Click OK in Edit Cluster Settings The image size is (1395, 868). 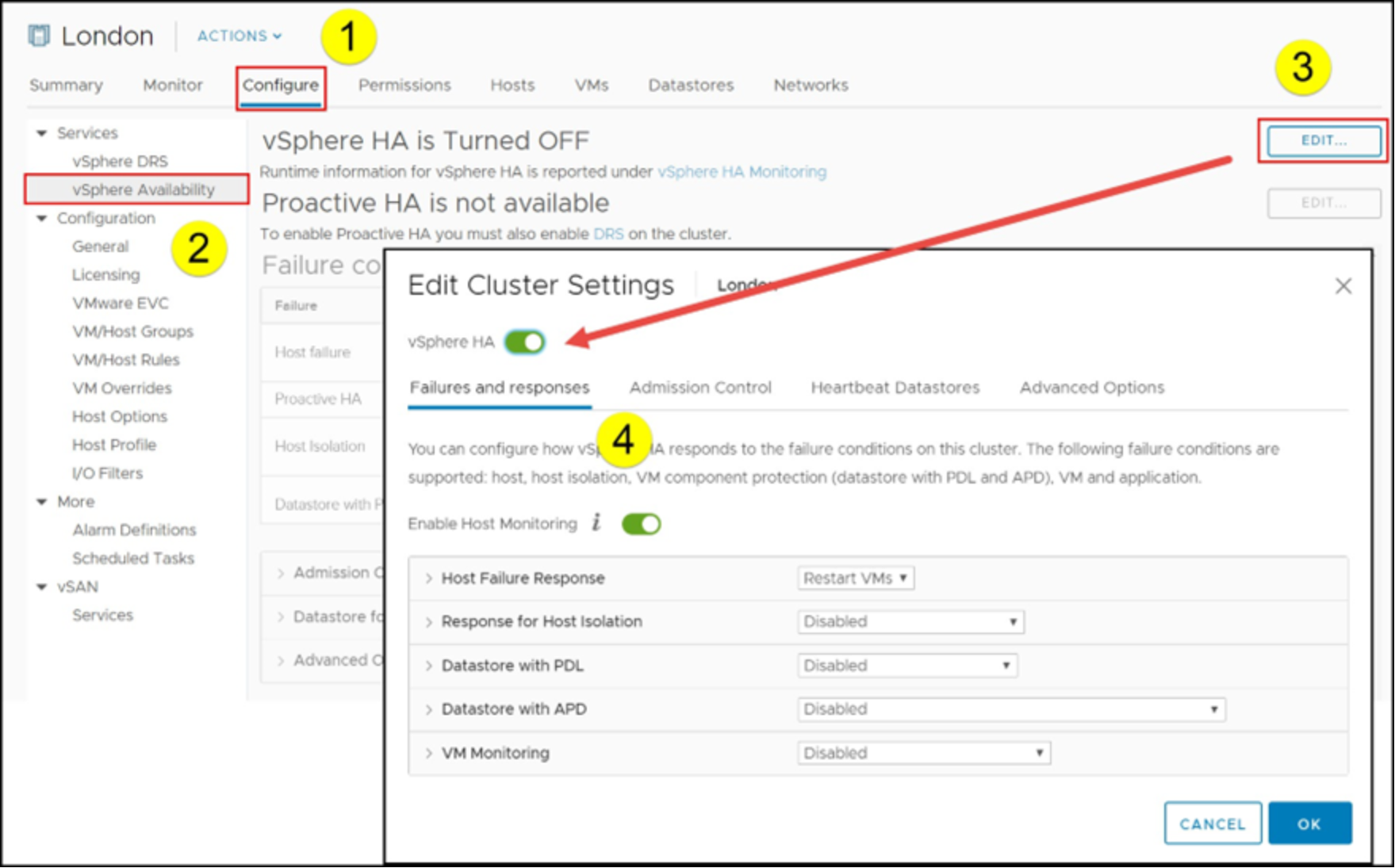pyautogui.click(x=1309, y=824)
